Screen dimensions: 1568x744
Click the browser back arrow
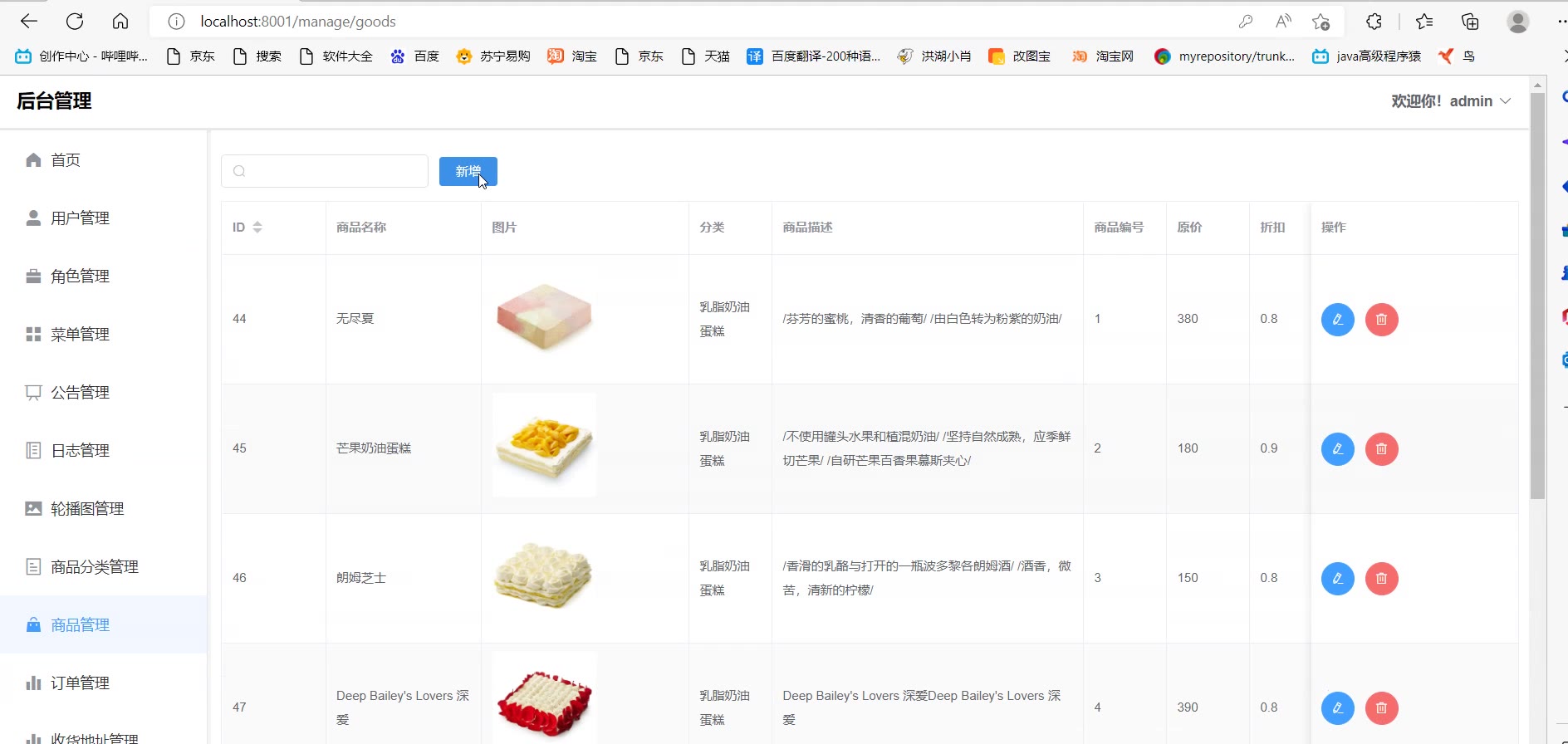tap(29, 22)
